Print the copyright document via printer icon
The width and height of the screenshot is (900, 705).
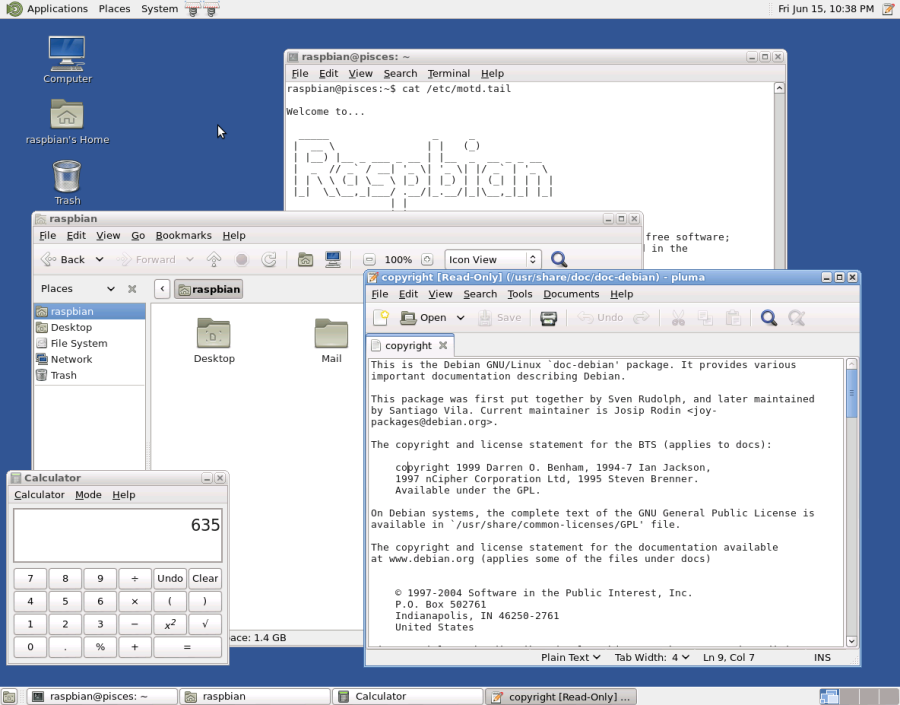click(x=548, y=317)
